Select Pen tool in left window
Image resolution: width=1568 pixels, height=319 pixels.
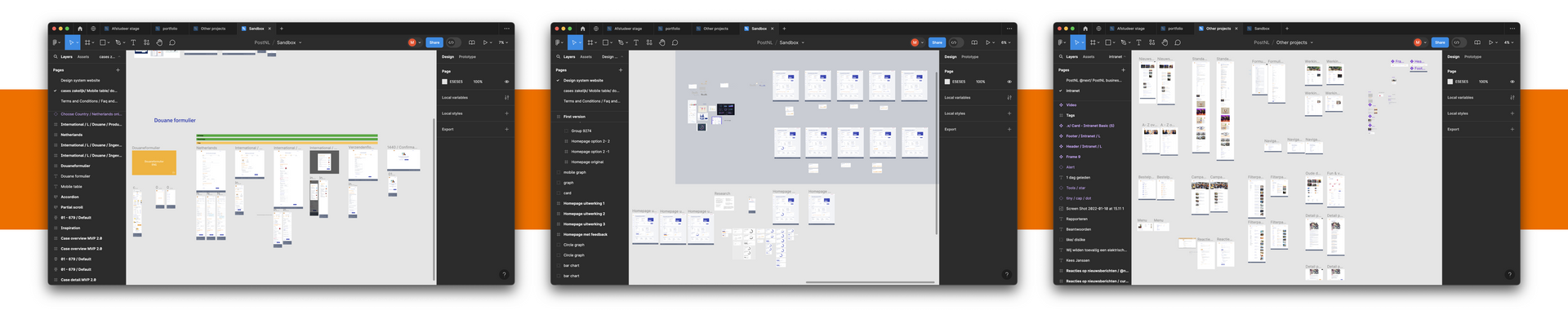118,42
